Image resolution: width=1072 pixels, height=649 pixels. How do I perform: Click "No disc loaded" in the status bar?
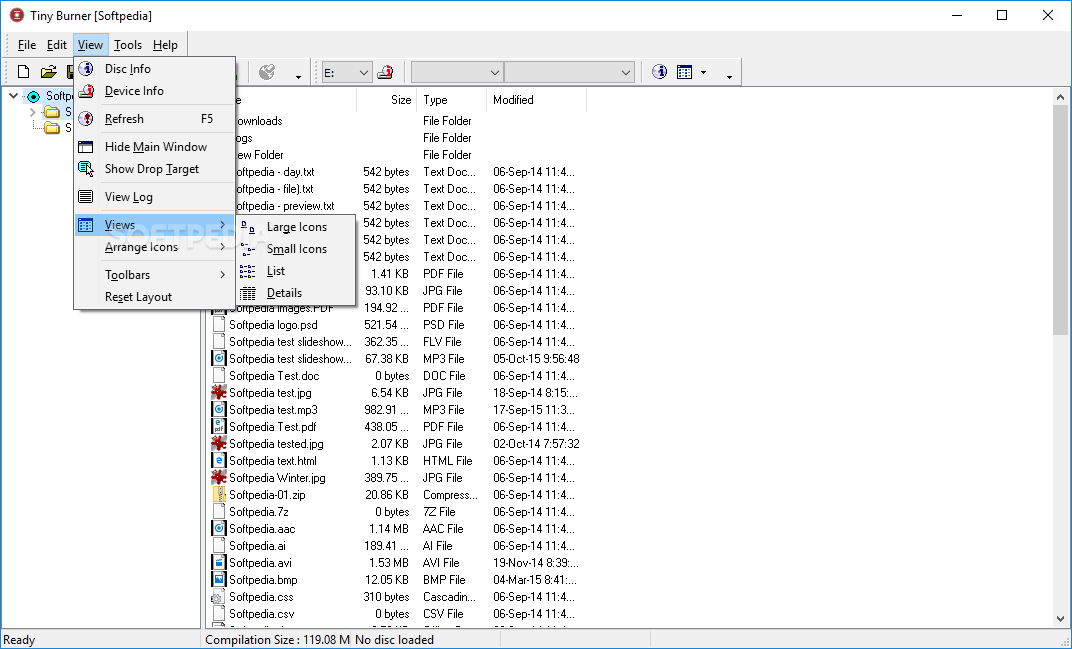pyautogui.click(x=394, y=640)
